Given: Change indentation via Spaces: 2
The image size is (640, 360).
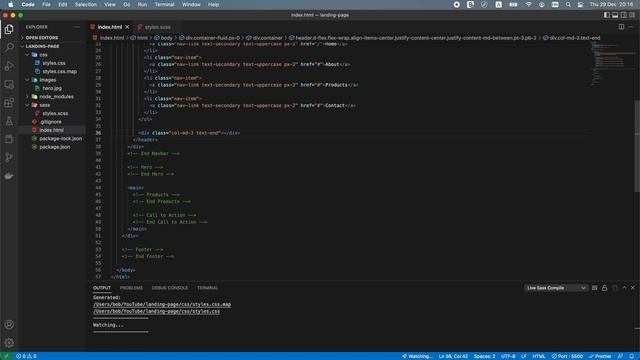Looking at the screenshot, I should click(x=484, y=356).
